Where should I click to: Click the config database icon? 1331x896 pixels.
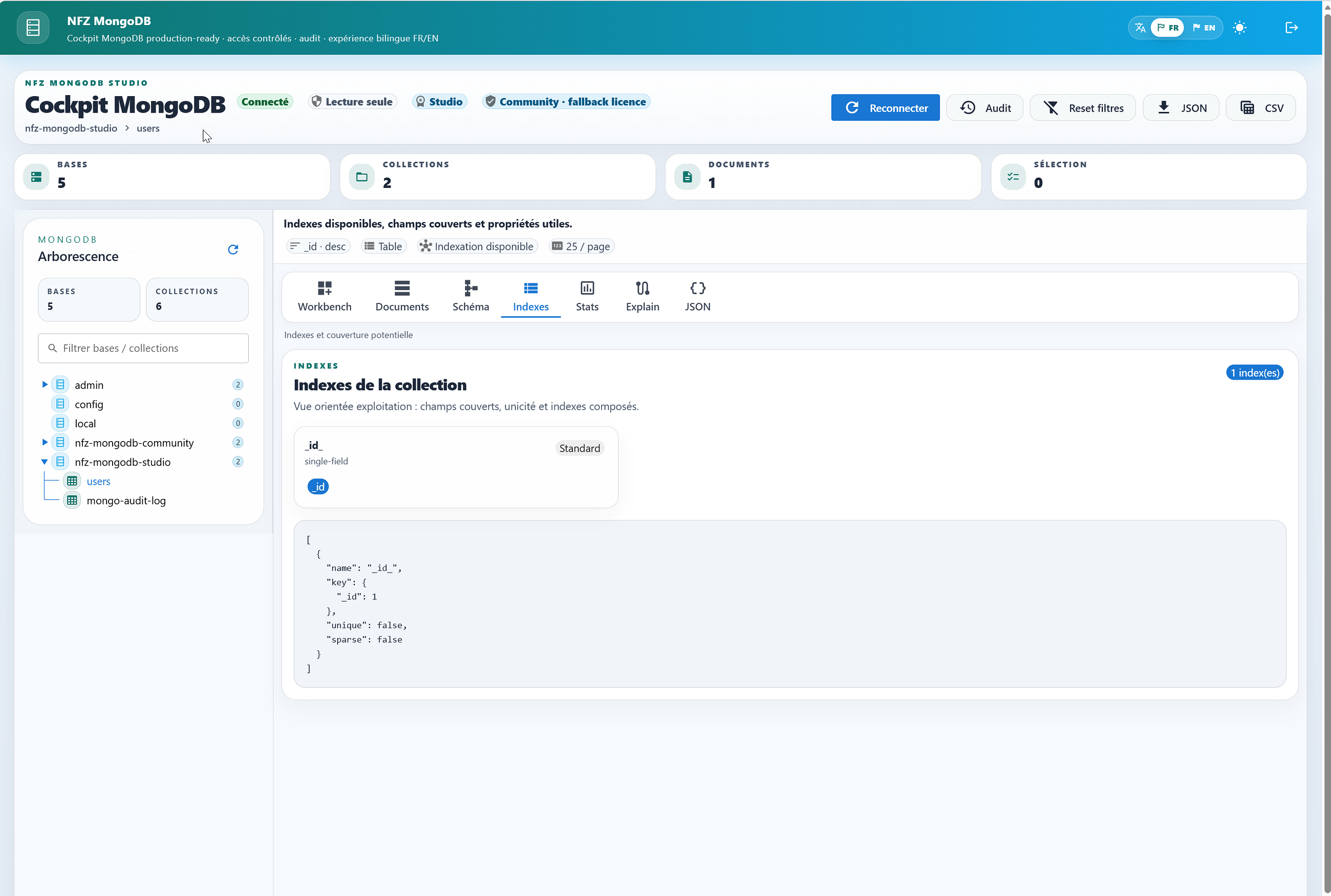pyautogui.click(x=60, y=404)
